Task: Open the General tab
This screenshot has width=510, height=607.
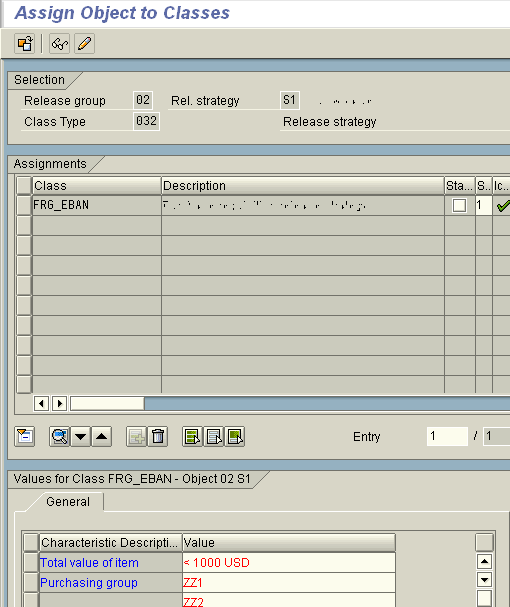Action: pos(68,502)
